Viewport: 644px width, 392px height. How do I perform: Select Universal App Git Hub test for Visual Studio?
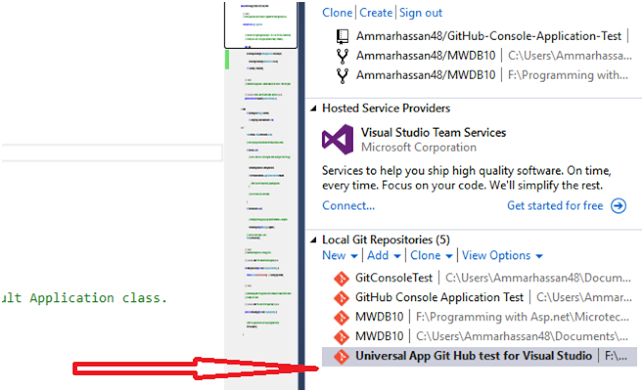pyautogui.click(x=474, y=356)
